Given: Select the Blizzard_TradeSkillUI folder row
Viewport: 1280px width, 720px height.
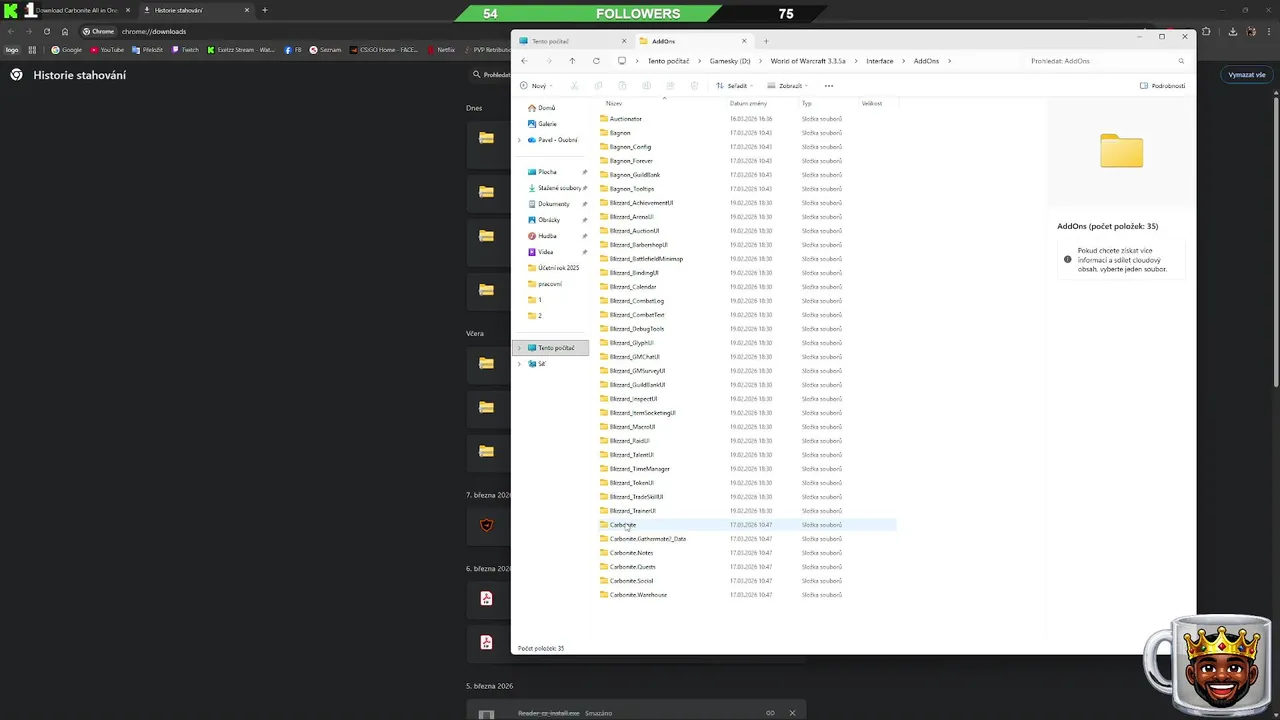Looking at the screenshot, I should click(747, 497).
